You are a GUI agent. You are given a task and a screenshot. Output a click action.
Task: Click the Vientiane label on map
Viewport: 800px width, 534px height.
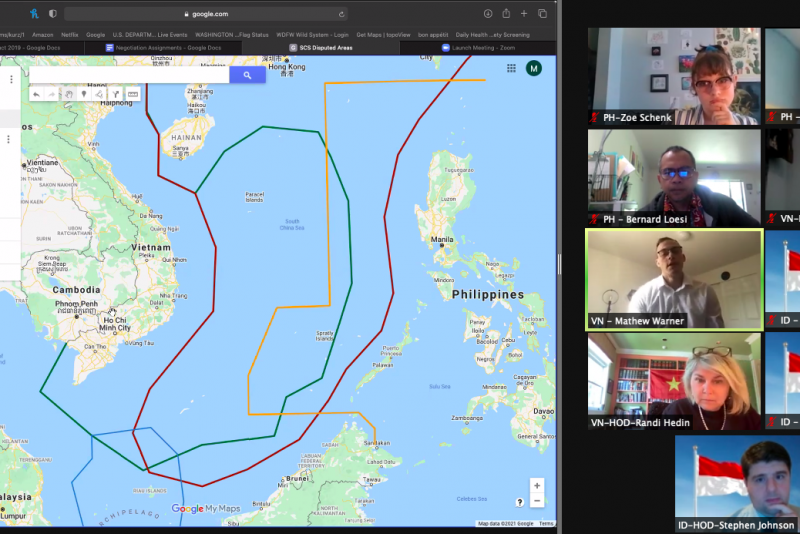pos(42,163)
